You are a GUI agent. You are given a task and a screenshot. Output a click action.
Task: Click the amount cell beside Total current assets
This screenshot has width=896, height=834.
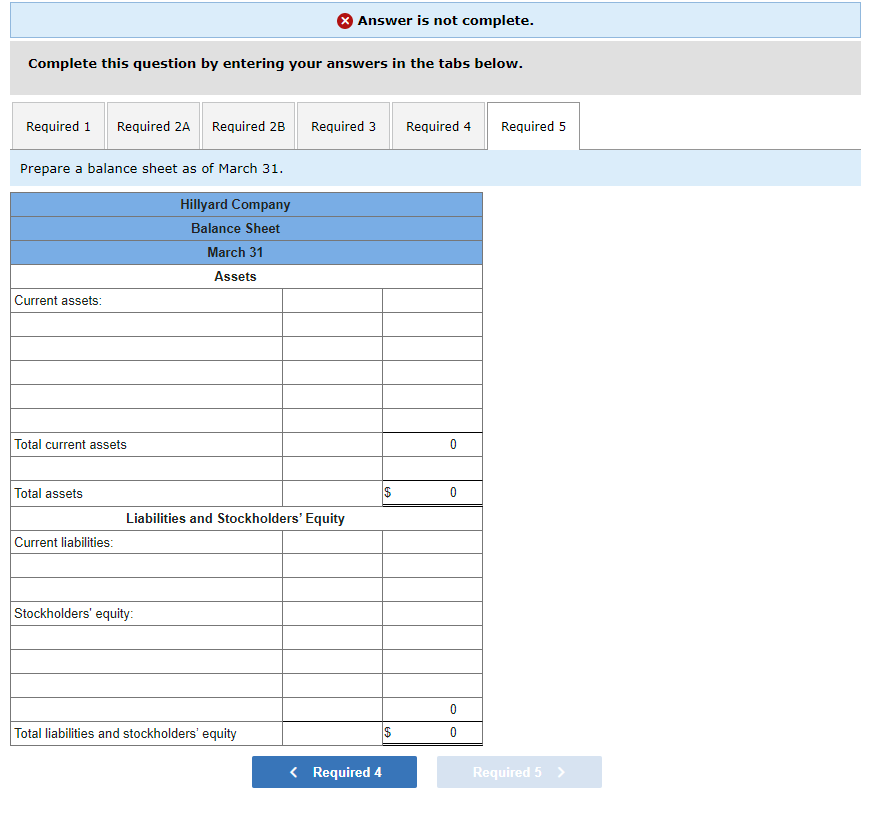[432, 444]
